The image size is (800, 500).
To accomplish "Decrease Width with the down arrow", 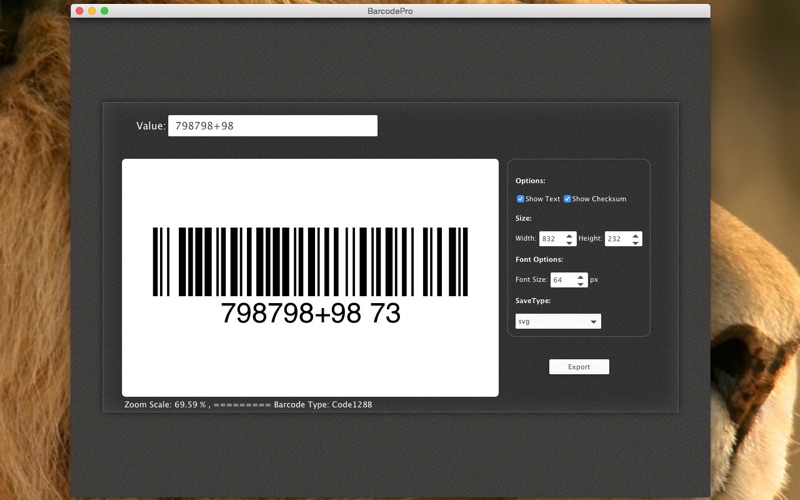I will point(570,242).
